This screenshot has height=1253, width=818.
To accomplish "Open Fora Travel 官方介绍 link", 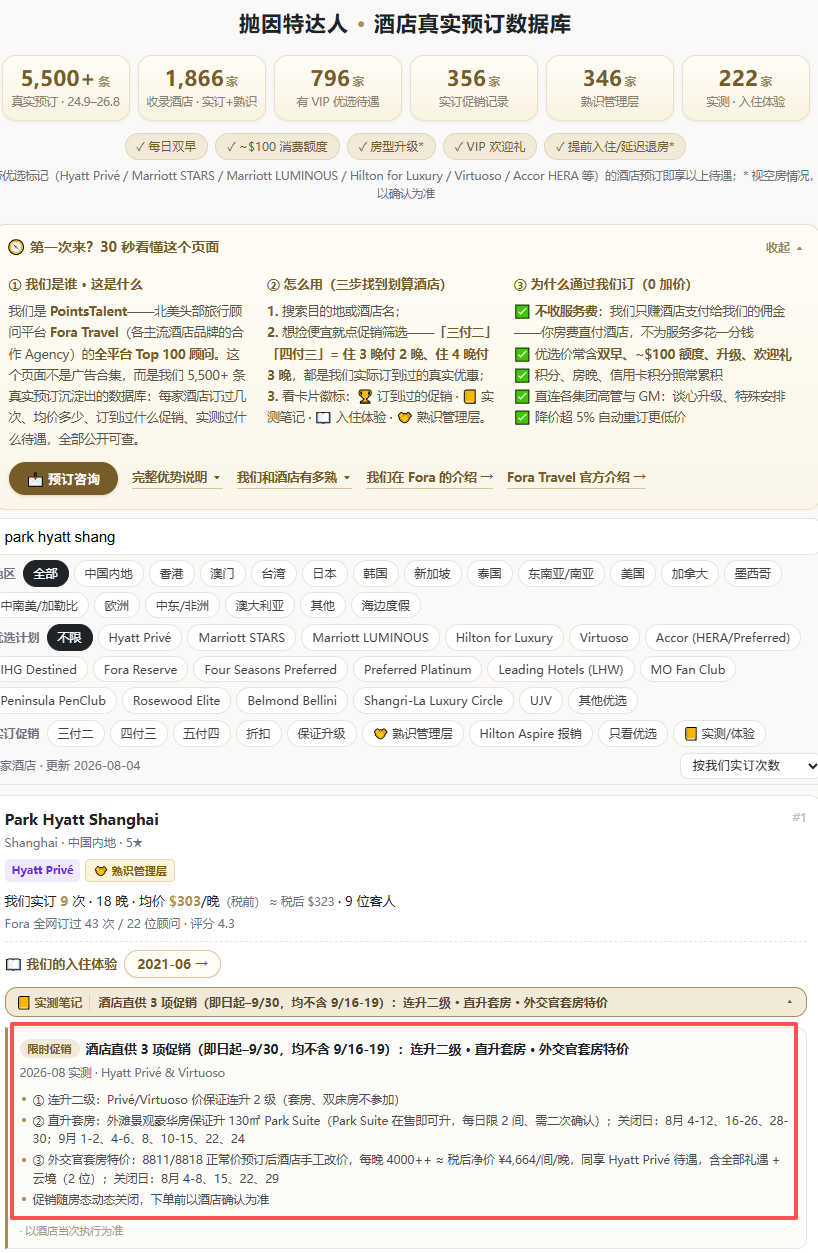I will click(x=577, y=478).
